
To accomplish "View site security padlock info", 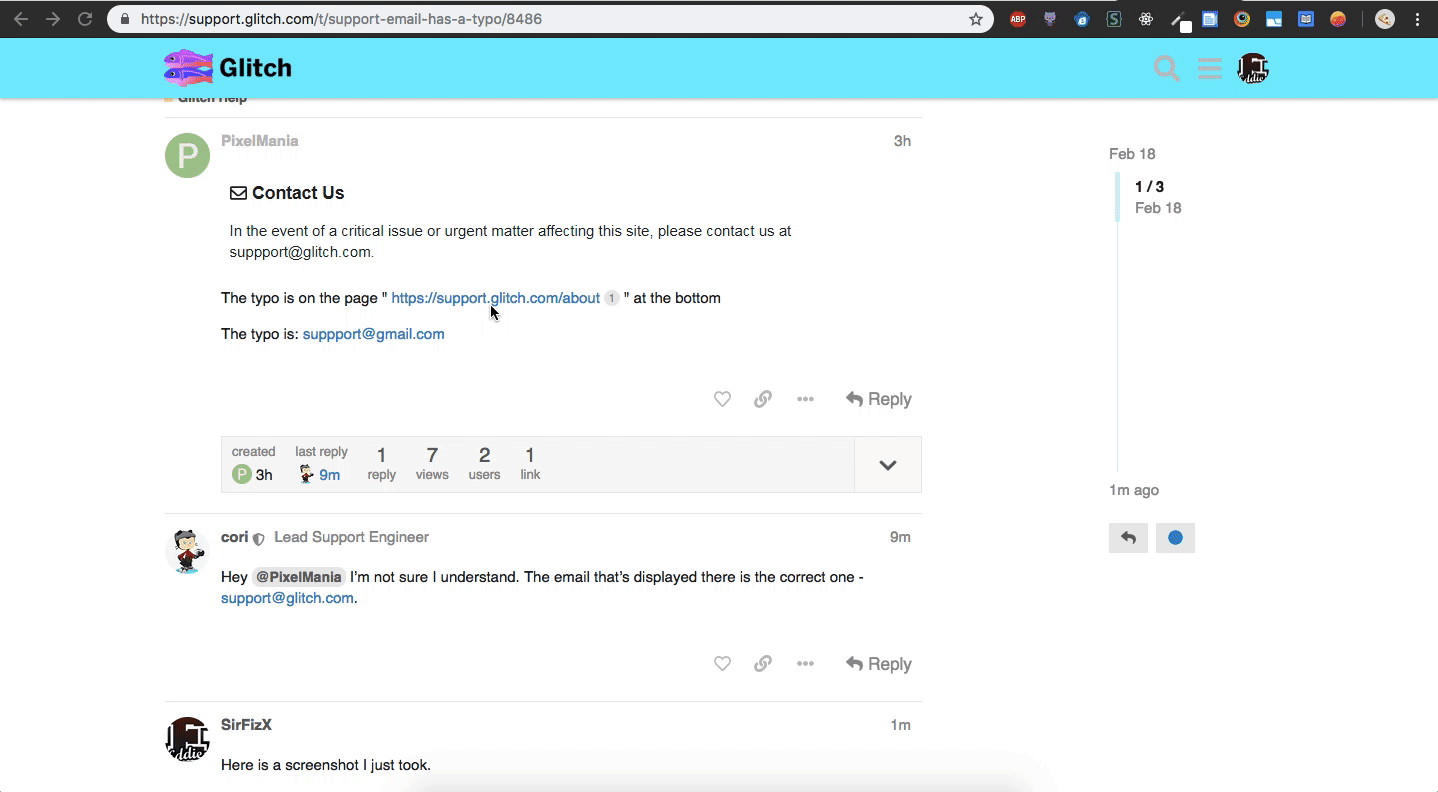I will [125, 19].
